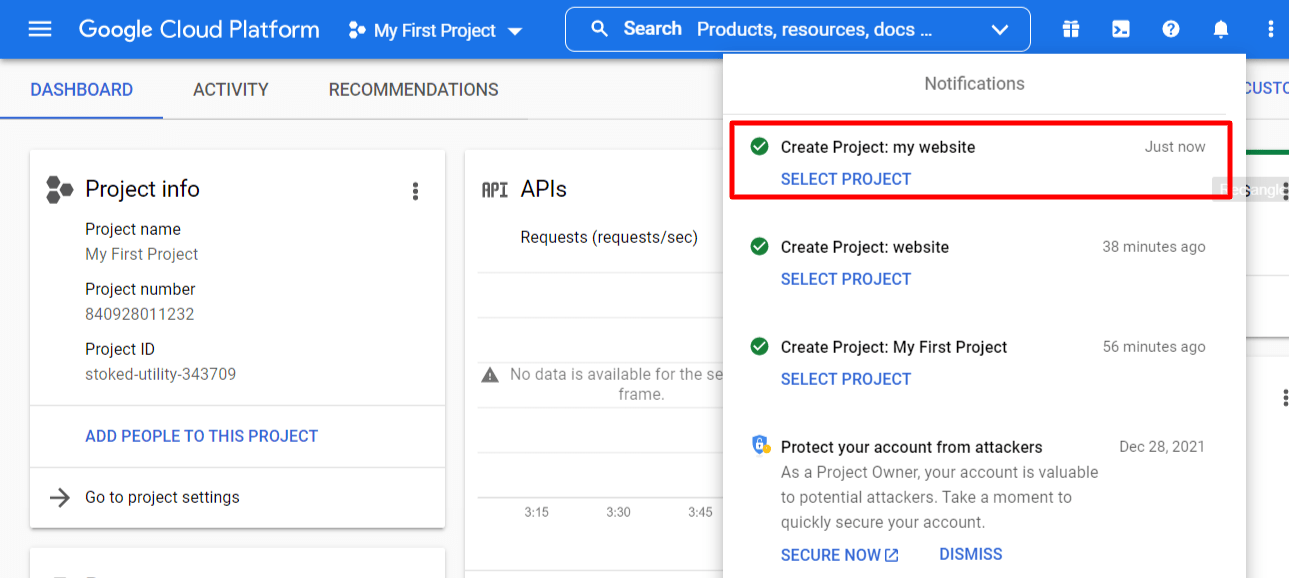Open the help question mark icon
This screenshot has width=1289, height=578.
(x=1171, y=29)
